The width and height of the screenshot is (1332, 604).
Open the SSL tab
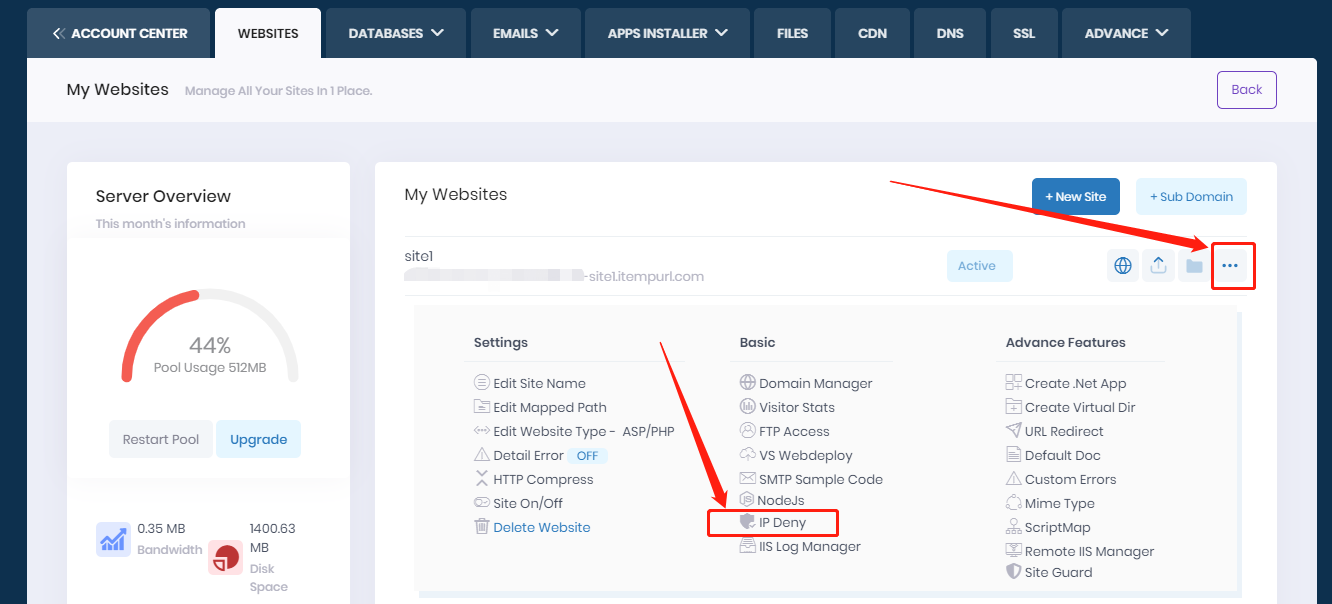(1023, 33)
